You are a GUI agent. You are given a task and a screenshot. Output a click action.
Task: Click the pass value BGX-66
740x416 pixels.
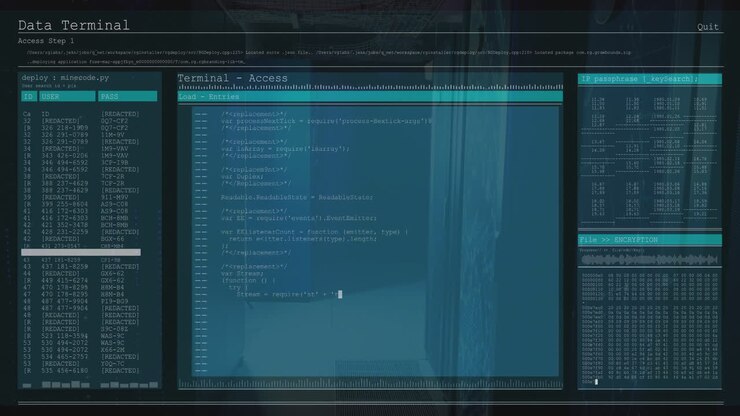pyautogui.click(x=112, y=239)
